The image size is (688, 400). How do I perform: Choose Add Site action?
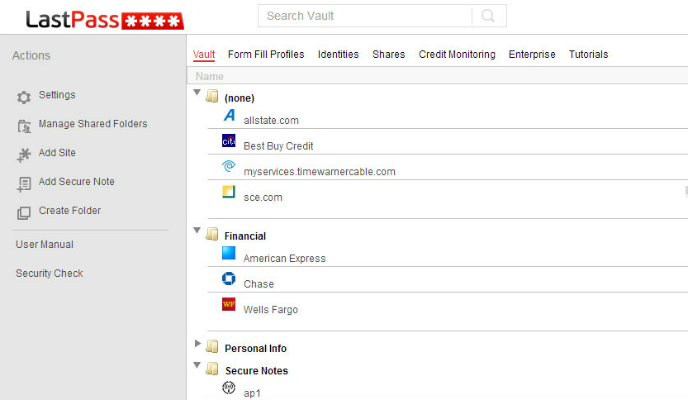click(57, 153)
